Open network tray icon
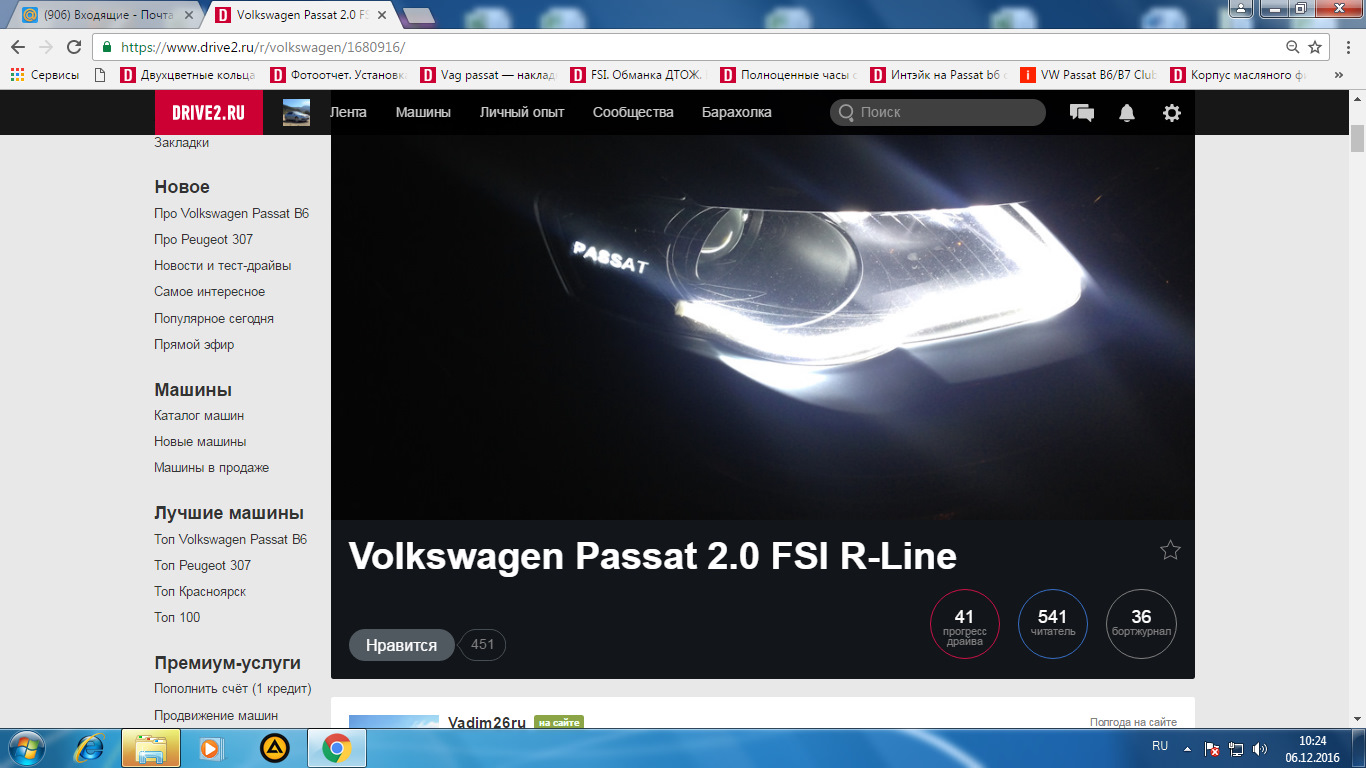Image resolution: width=1366 pixels, height=768 pixels. [1235, 748]
